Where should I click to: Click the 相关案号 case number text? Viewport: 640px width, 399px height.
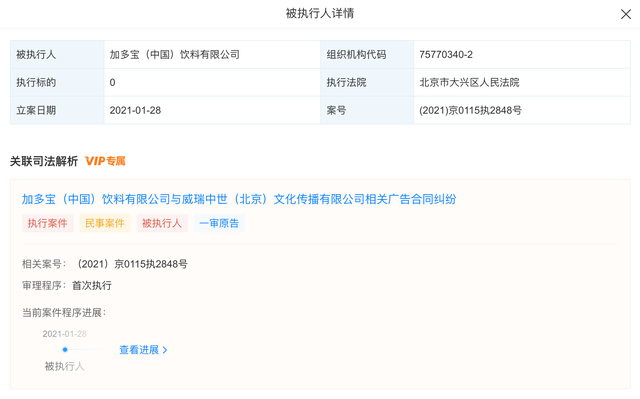pyautogui.click(x=130, y=264)
